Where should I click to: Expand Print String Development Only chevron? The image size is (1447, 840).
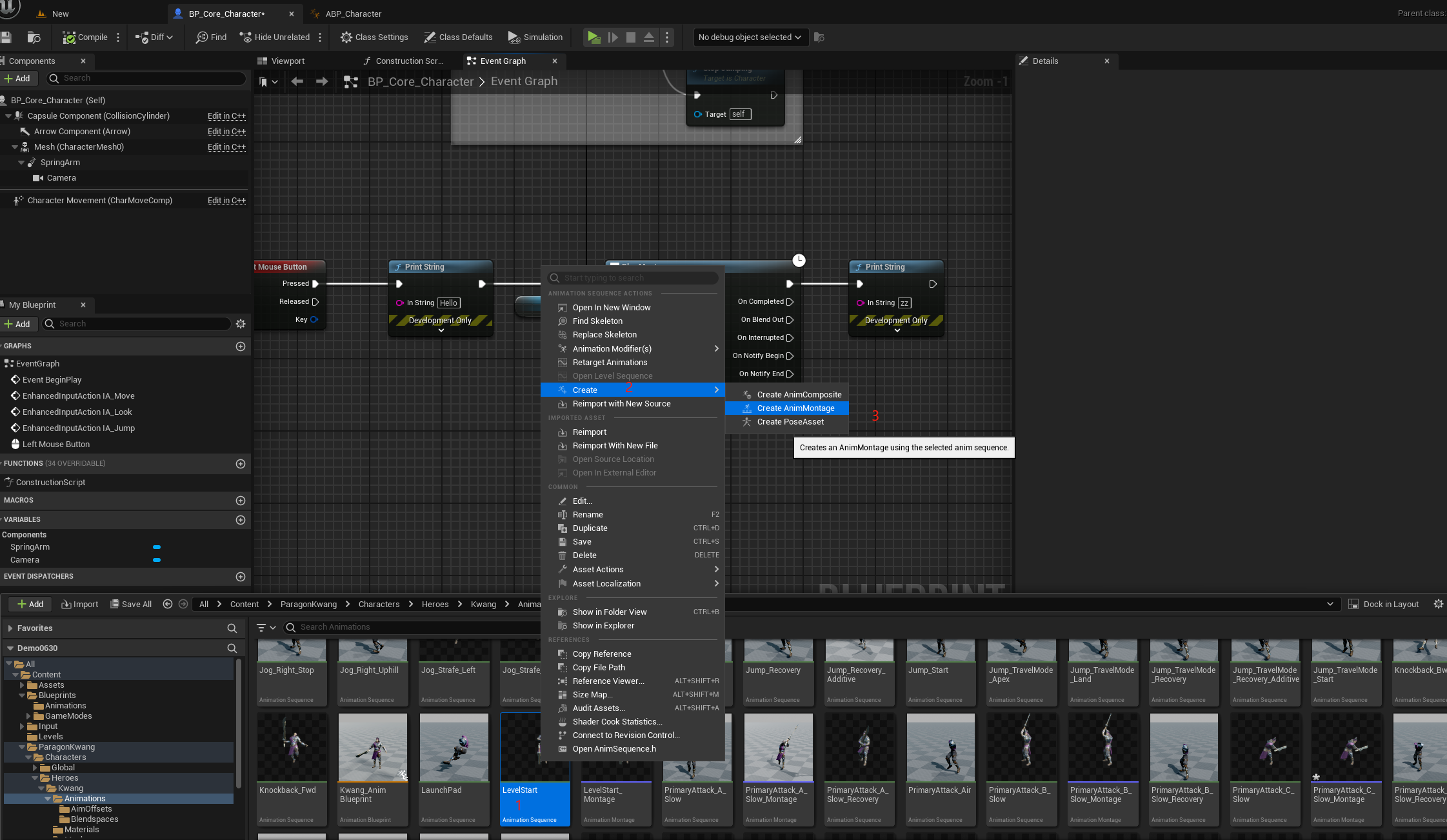pyautogui.click(x=441, y=330)
